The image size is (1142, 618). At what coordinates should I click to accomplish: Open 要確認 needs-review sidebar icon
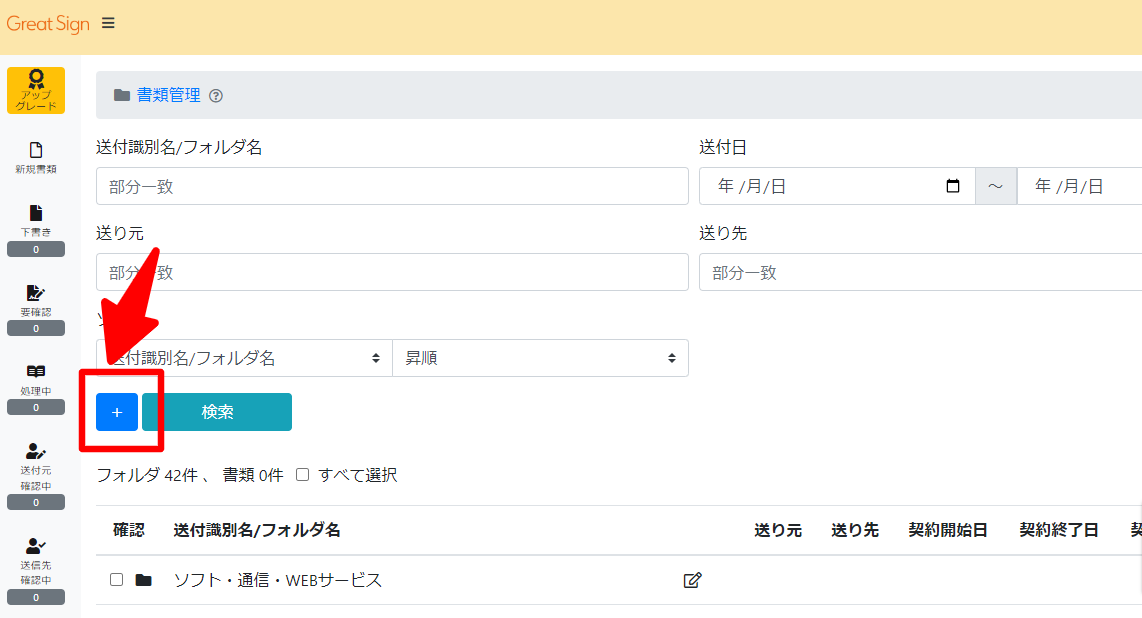(x=36, y=299)
